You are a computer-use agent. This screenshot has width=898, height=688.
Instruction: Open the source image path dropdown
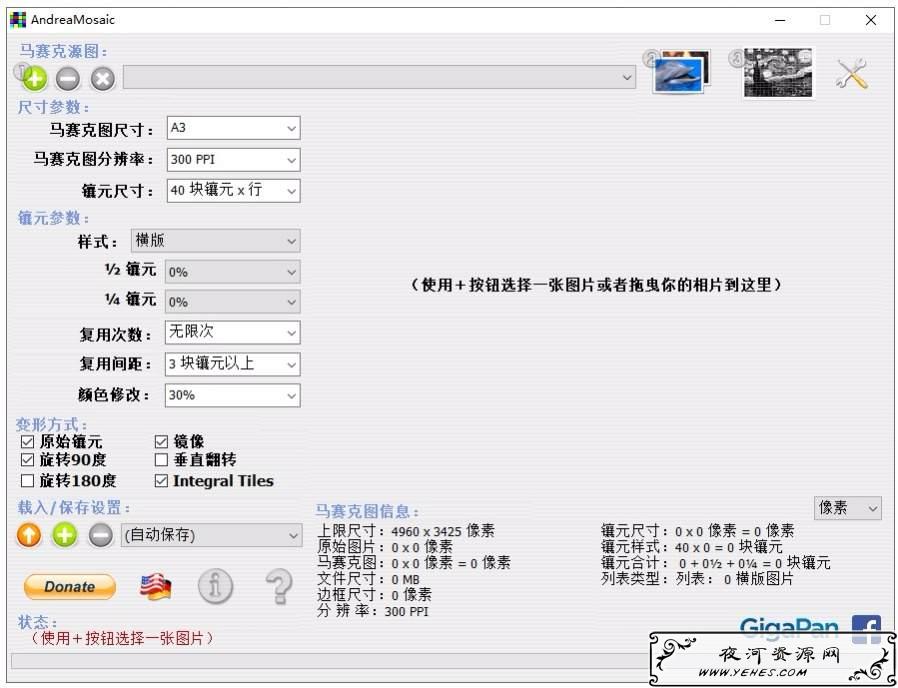(x=380, y=77)
